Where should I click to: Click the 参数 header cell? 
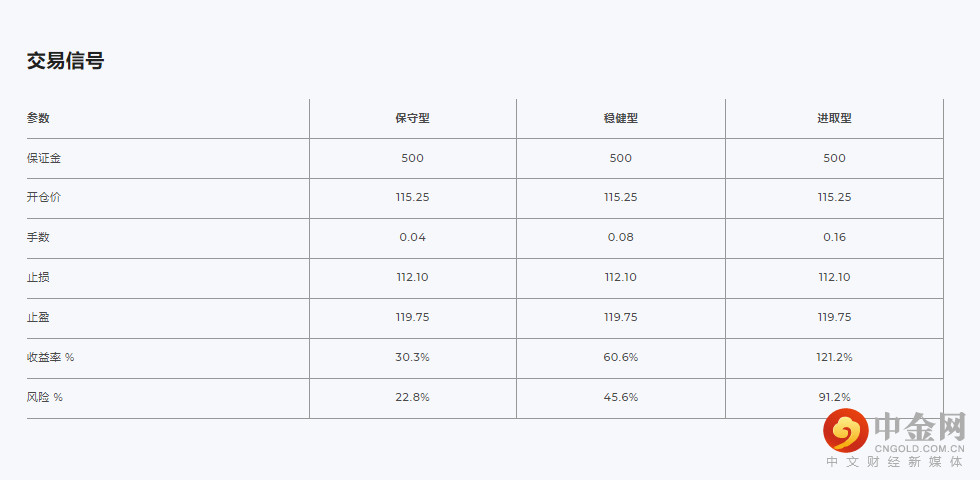pyautogui.click(x=39, y=118)
